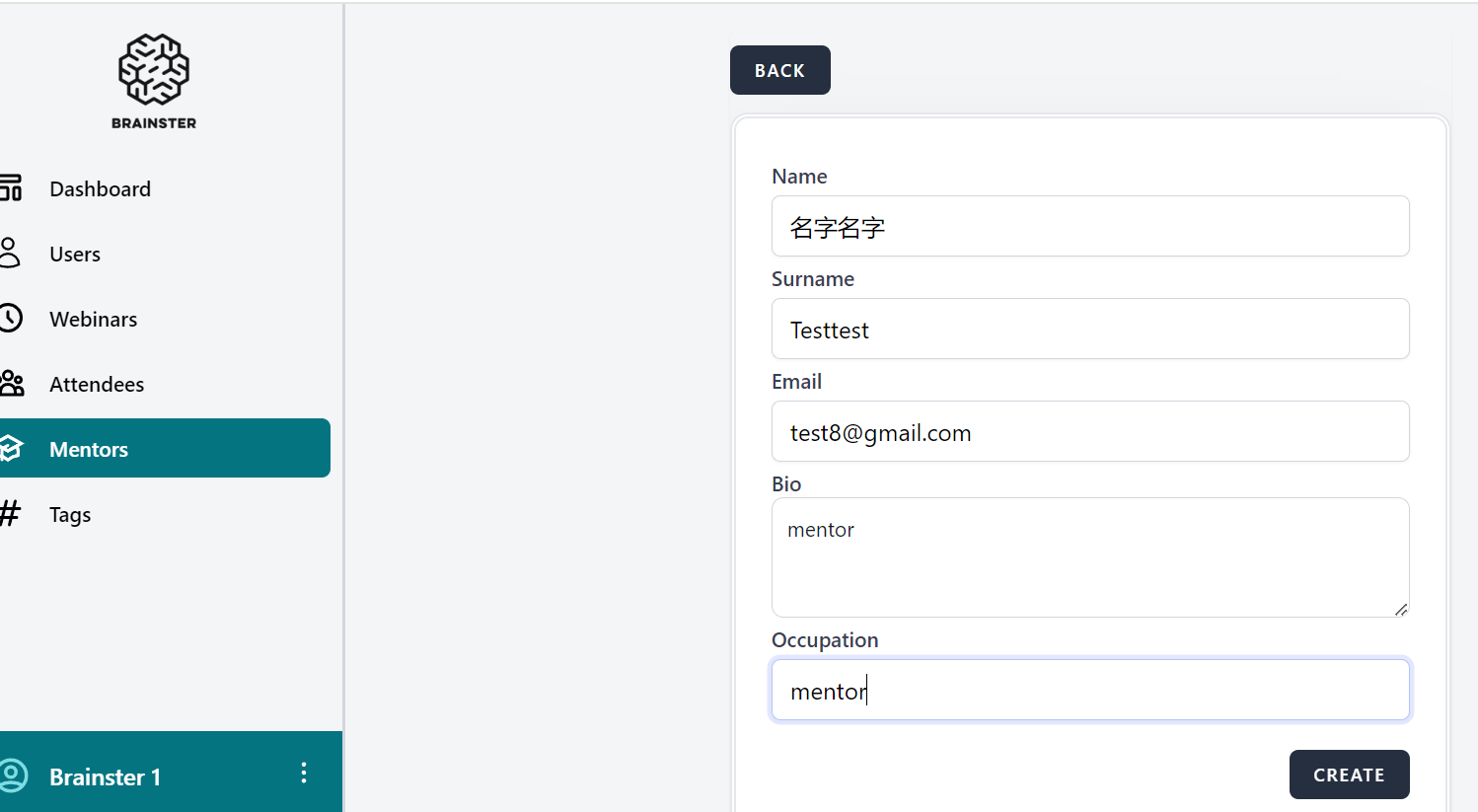
Task: Select the Email input box
Action: click(x=1089, y=432)
